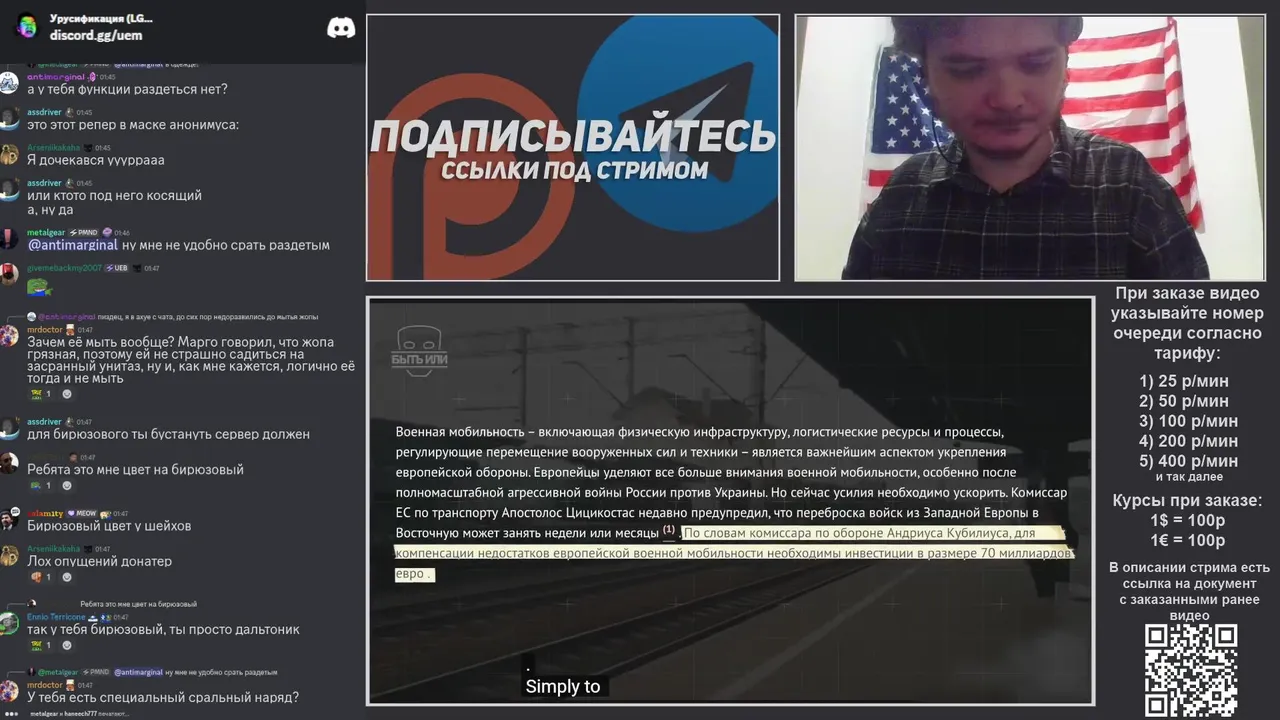This screenshot has height=720, width=1280.
Task: Toggle the reaction under Ennio Terricone's message
Action: 40,645
